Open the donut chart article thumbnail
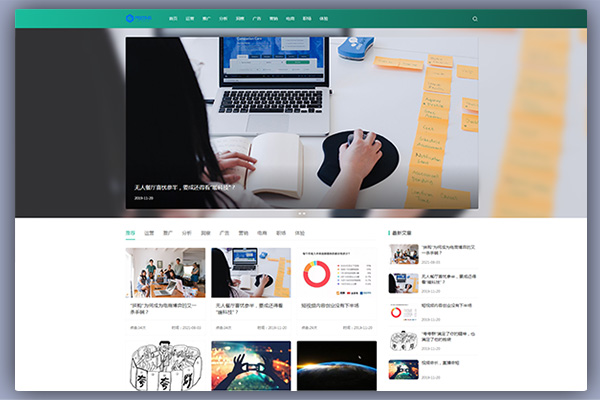600x400 pixels. tap(336, 272)
